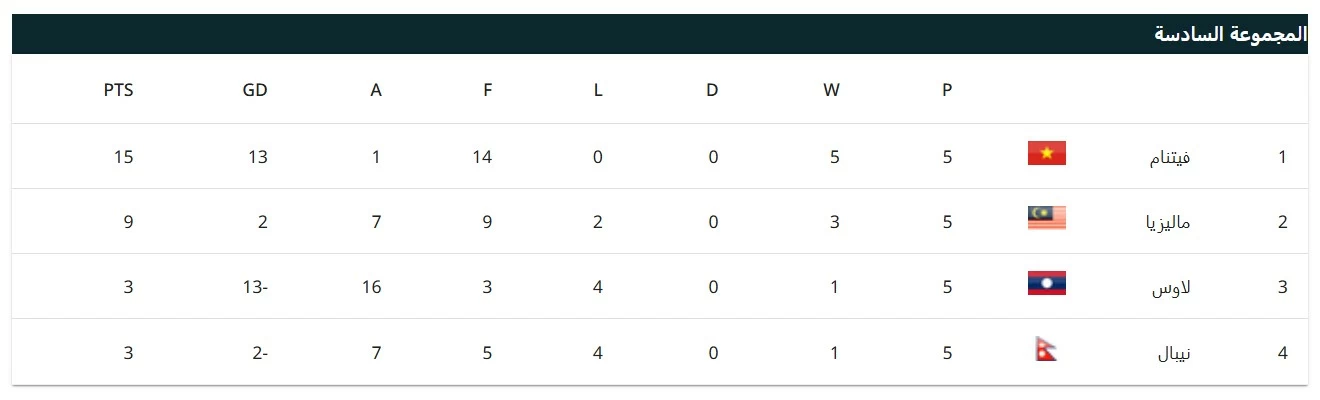The height and width of the screenshot is (400, 1320).
Task: Click the Malaysia flag icon
Action: [1046, 218]
